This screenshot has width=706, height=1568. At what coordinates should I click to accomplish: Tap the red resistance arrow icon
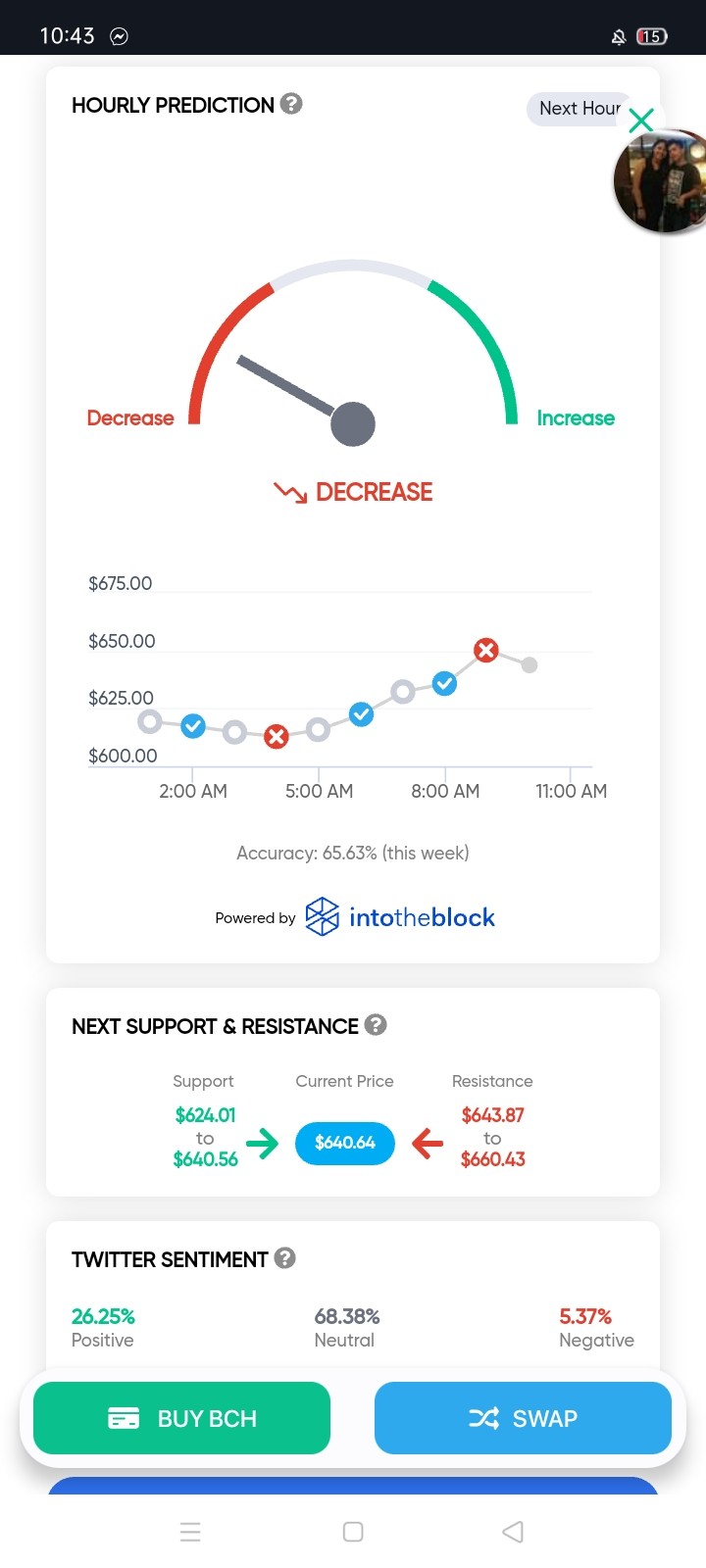(x=428, y=1143)
